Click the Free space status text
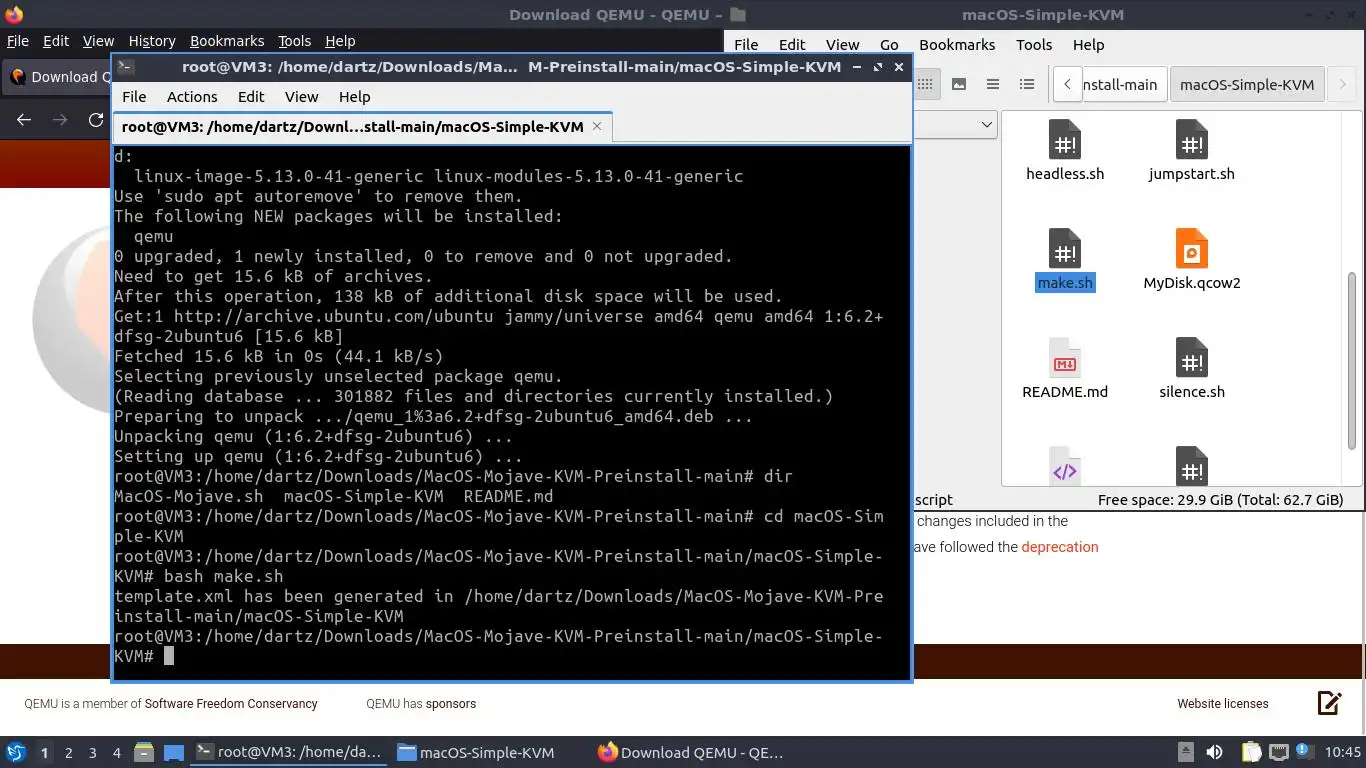Image resolution: width=1366 pixels, height=768 pixels. (1220, 500)
